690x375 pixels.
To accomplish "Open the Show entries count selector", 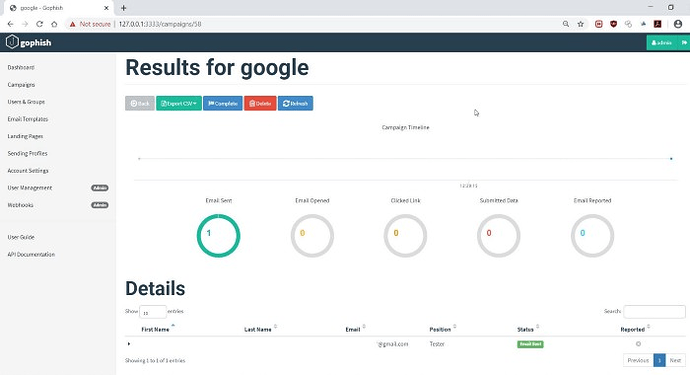I will (153, 312).
